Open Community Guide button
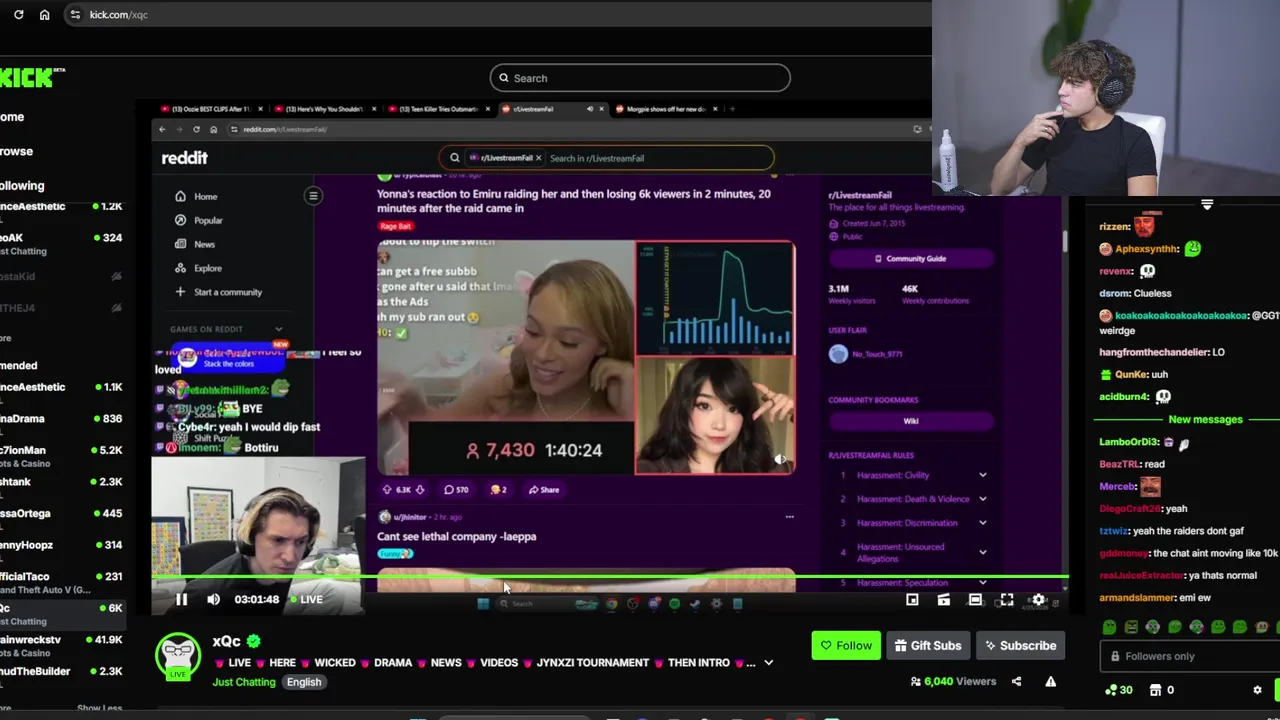Screen dimensions: 1280x720 [x=910, y=259]
